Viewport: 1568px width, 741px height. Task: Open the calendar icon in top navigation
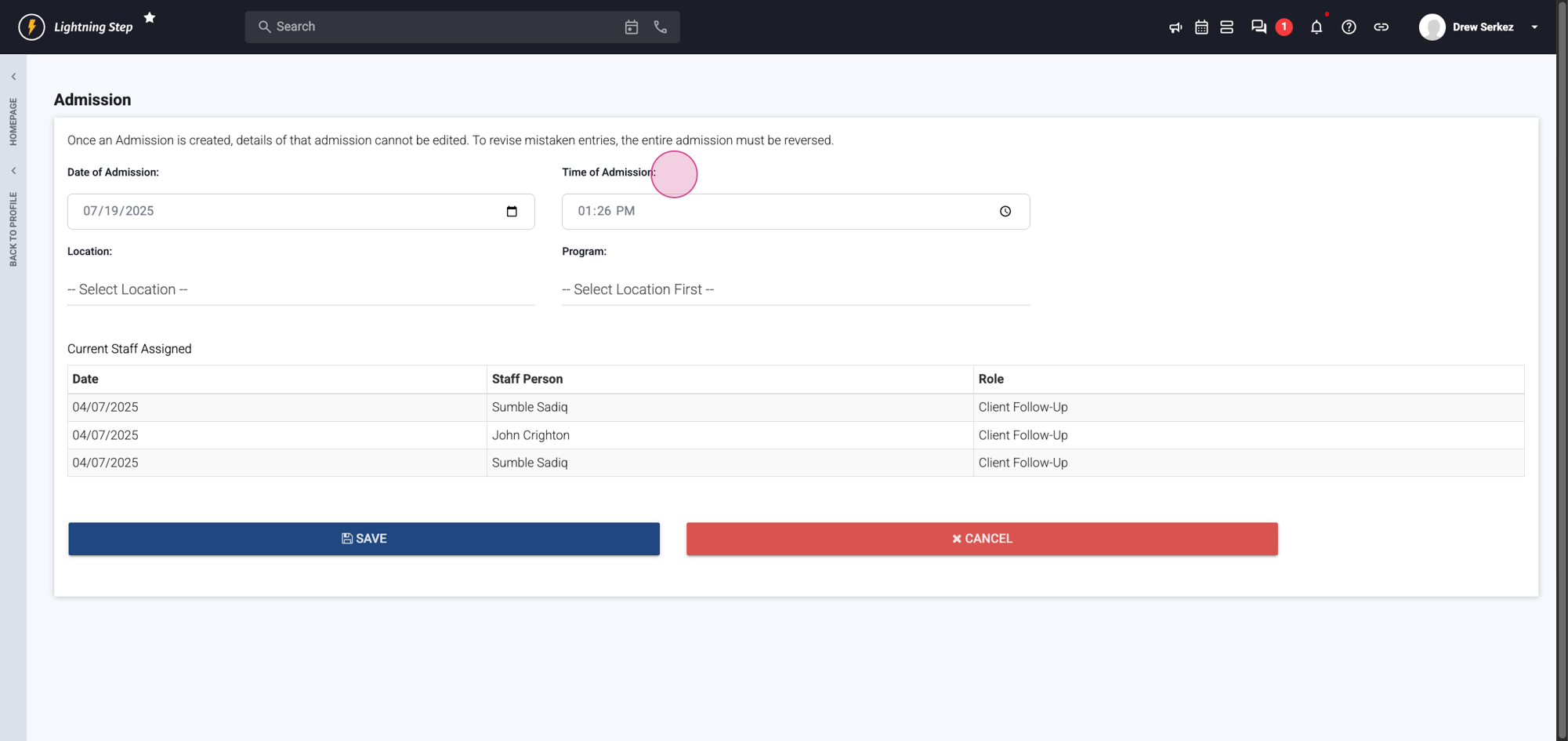[1200, 27]
